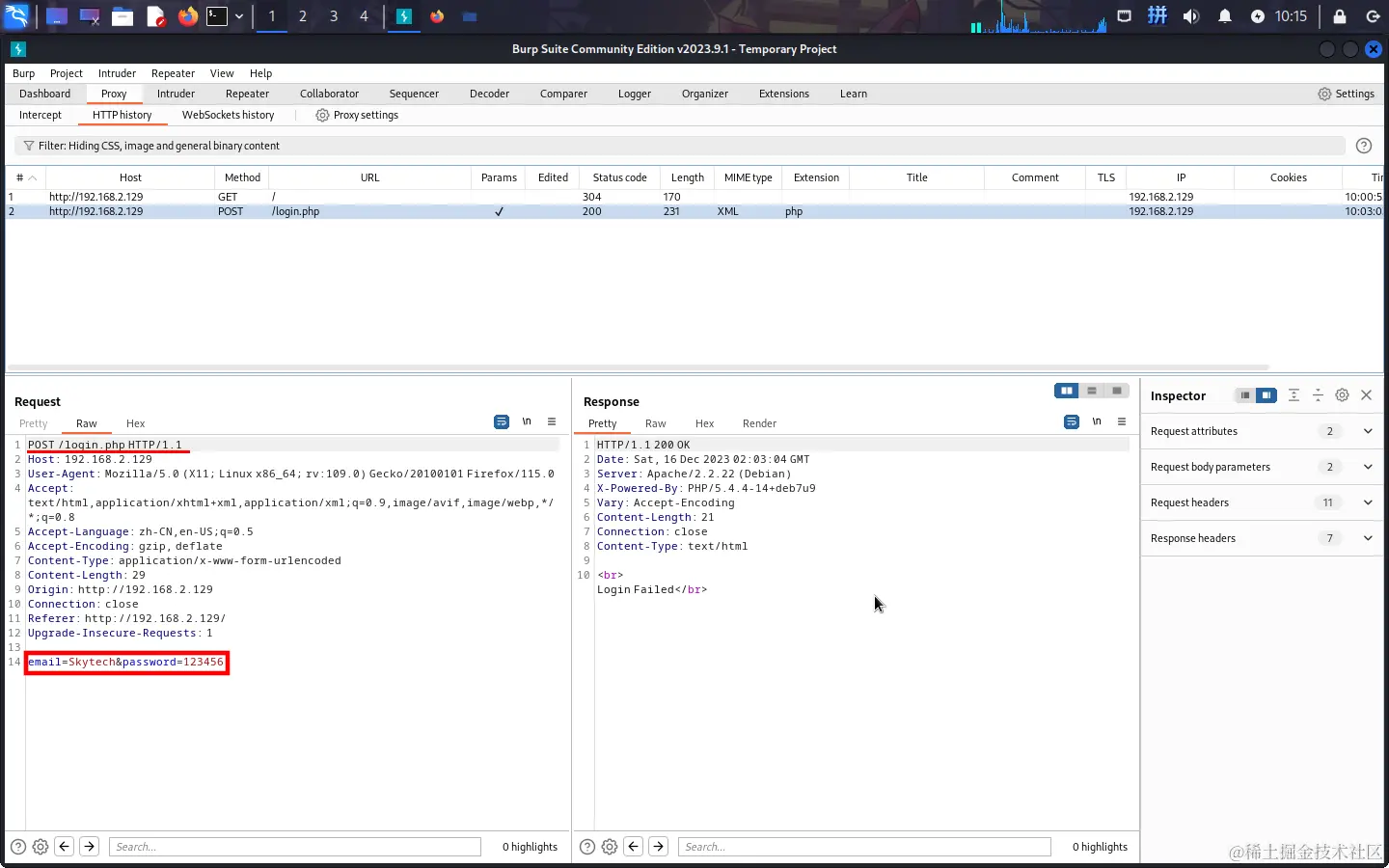Close the Inspector panel

[1366, 395]
